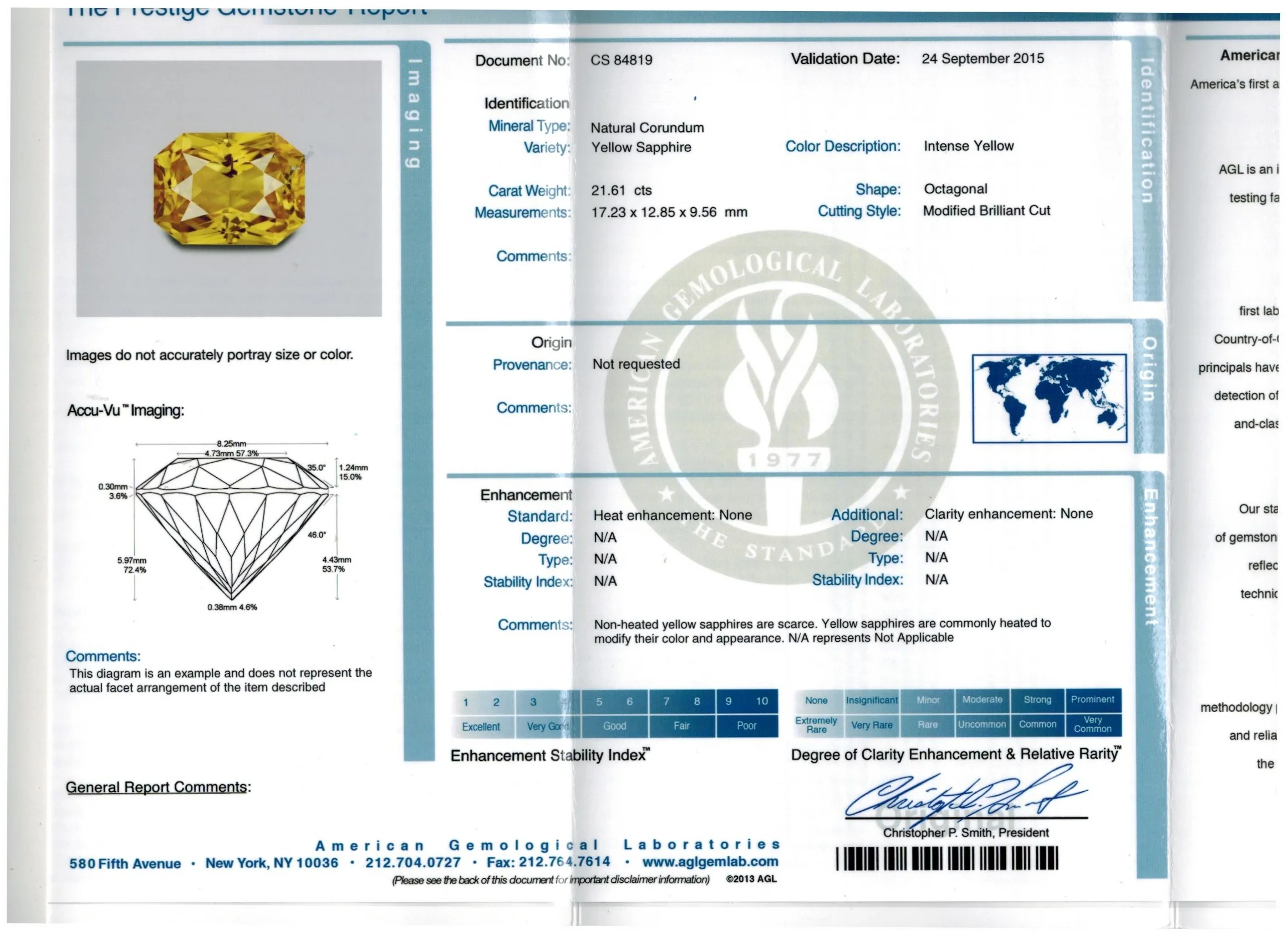The image size is (1288, 936).
Task: Click the 5.97mm 72.4% depth label
Action: (x=132, y=565)
